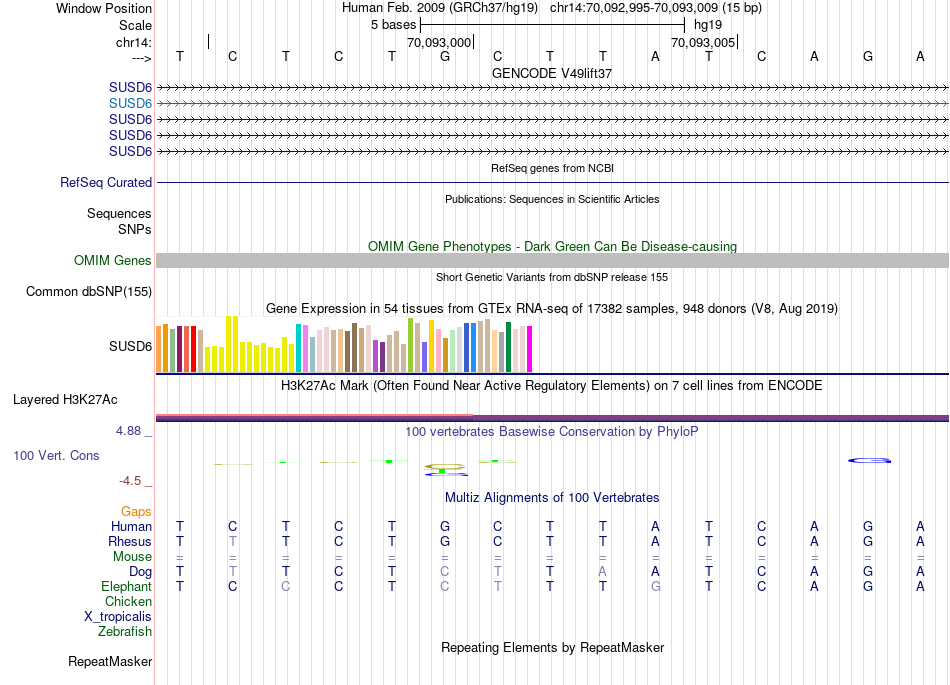Click the -4.5 PhyloP lower scale value
Viewport: 950px width, 685px height.
pos(130,481)
